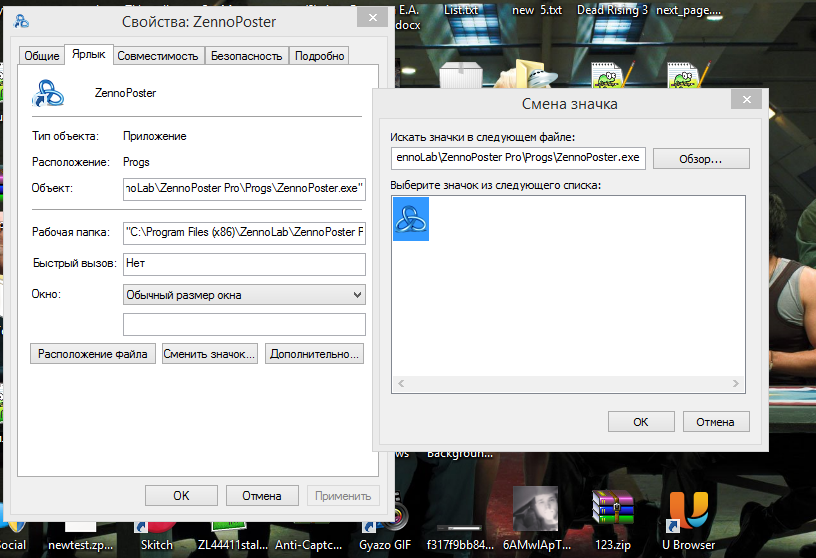This screenshot has height=558, width=816.
Task: Select the next_page desktop file
Action: coord(688,10)
